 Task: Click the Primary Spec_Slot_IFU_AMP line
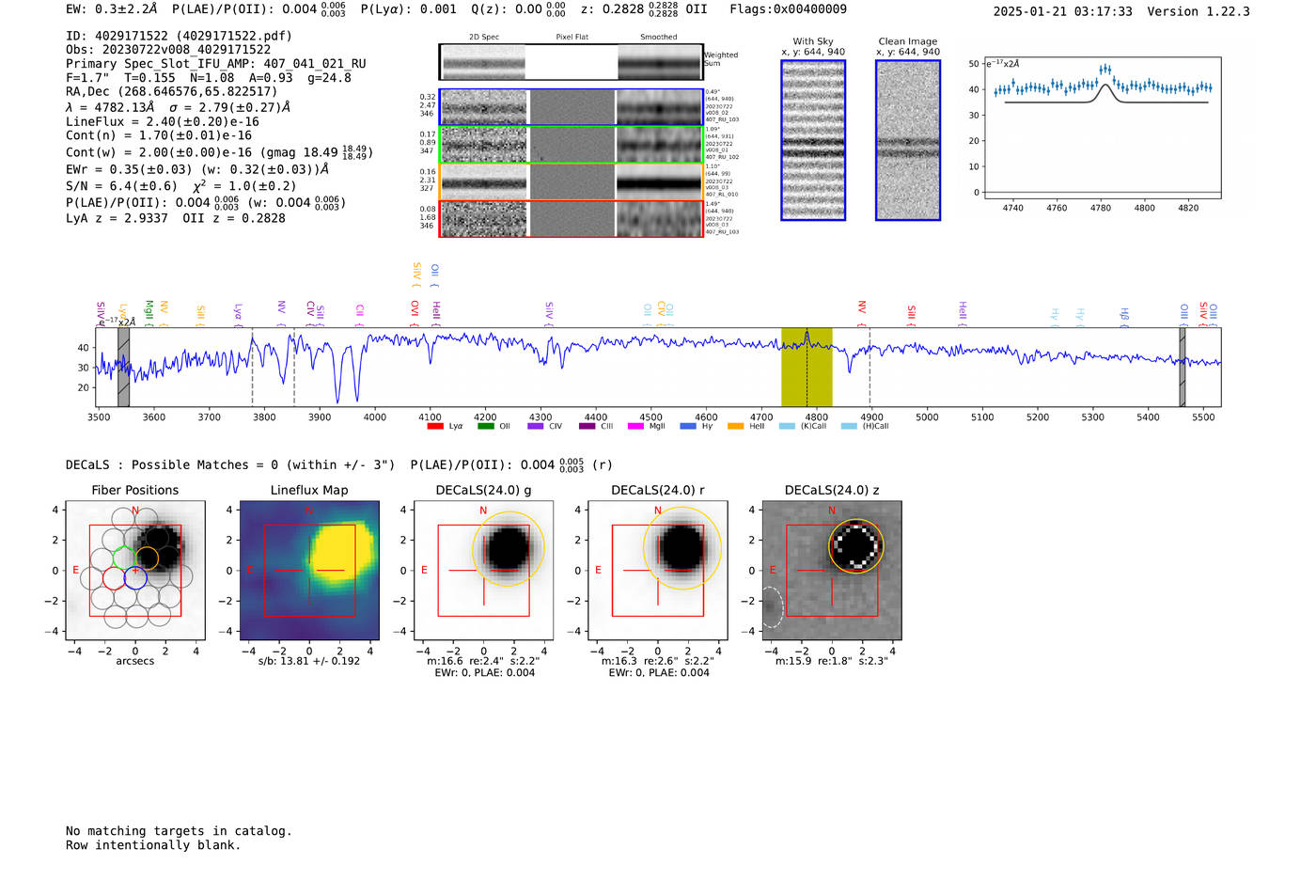tap(216, 64)
